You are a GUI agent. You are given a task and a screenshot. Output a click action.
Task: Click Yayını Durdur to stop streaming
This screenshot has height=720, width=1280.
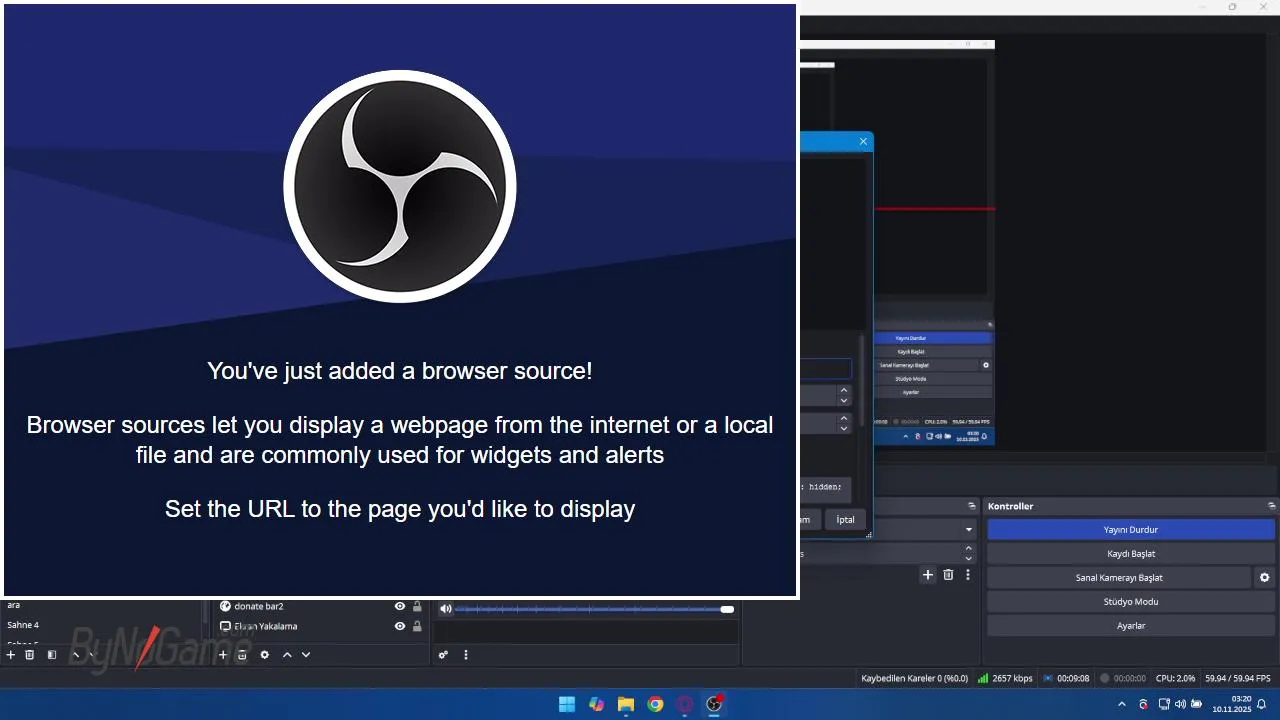pyautogui.click(x=1131, y=530)
